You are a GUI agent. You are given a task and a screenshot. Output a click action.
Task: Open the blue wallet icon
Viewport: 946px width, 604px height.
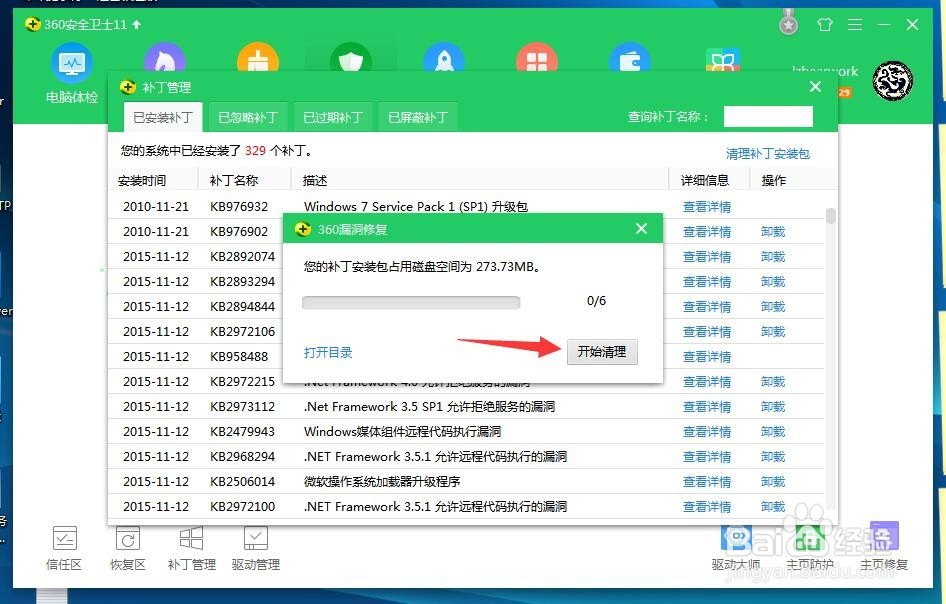[630, 59]
